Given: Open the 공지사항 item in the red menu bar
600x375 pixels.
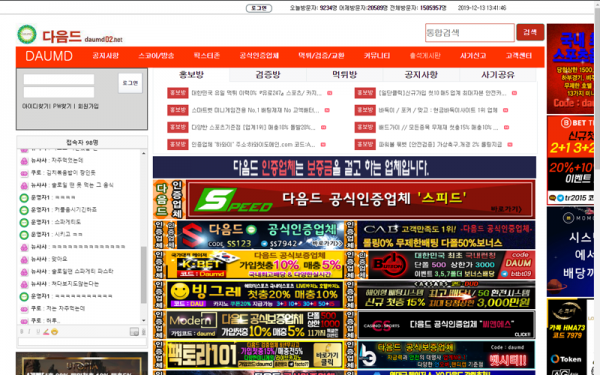Looking at the screenshot, I should pos(106,56).
